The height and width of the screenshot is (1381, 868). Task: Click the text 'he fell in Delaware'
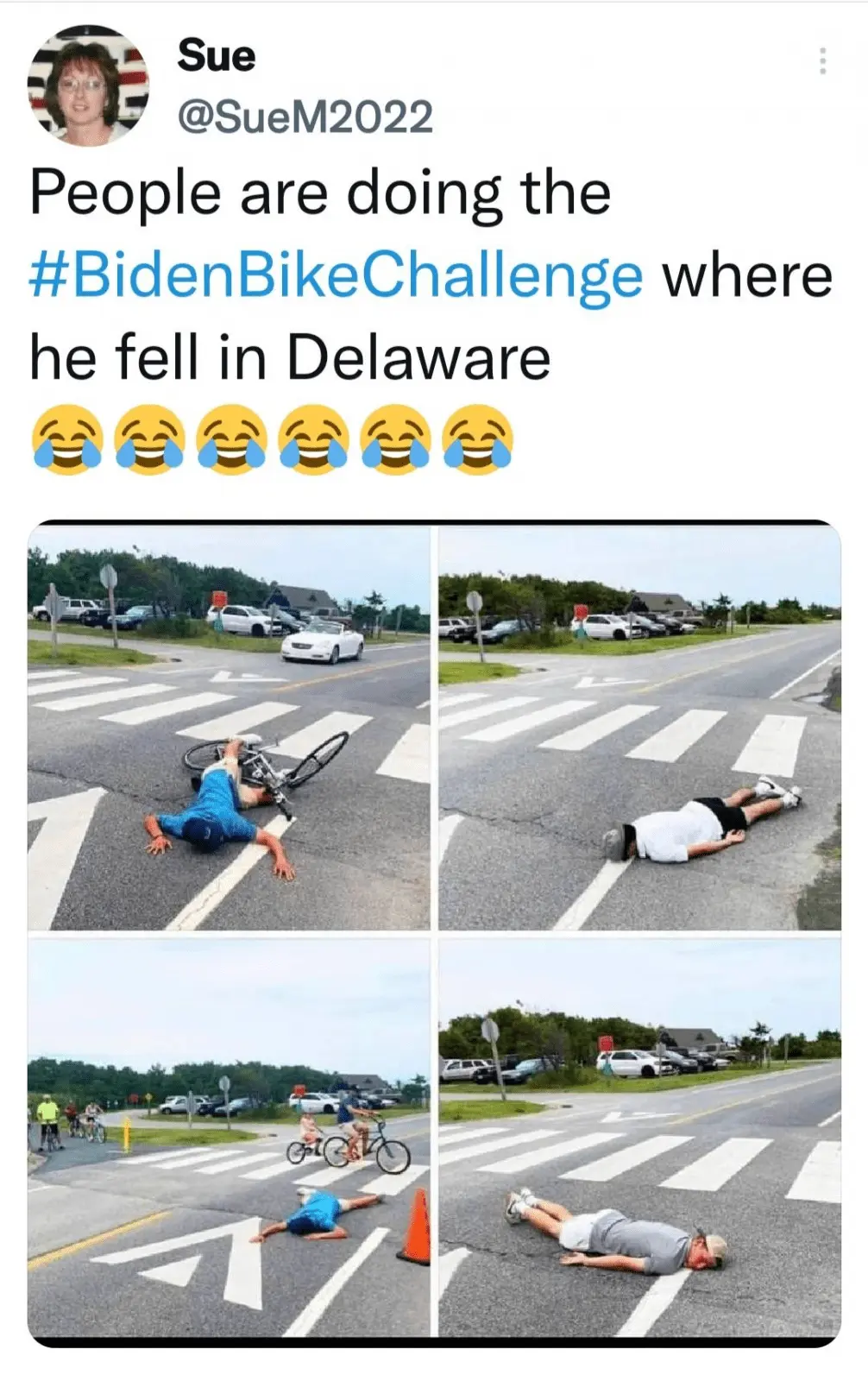[x=290, y=357]
